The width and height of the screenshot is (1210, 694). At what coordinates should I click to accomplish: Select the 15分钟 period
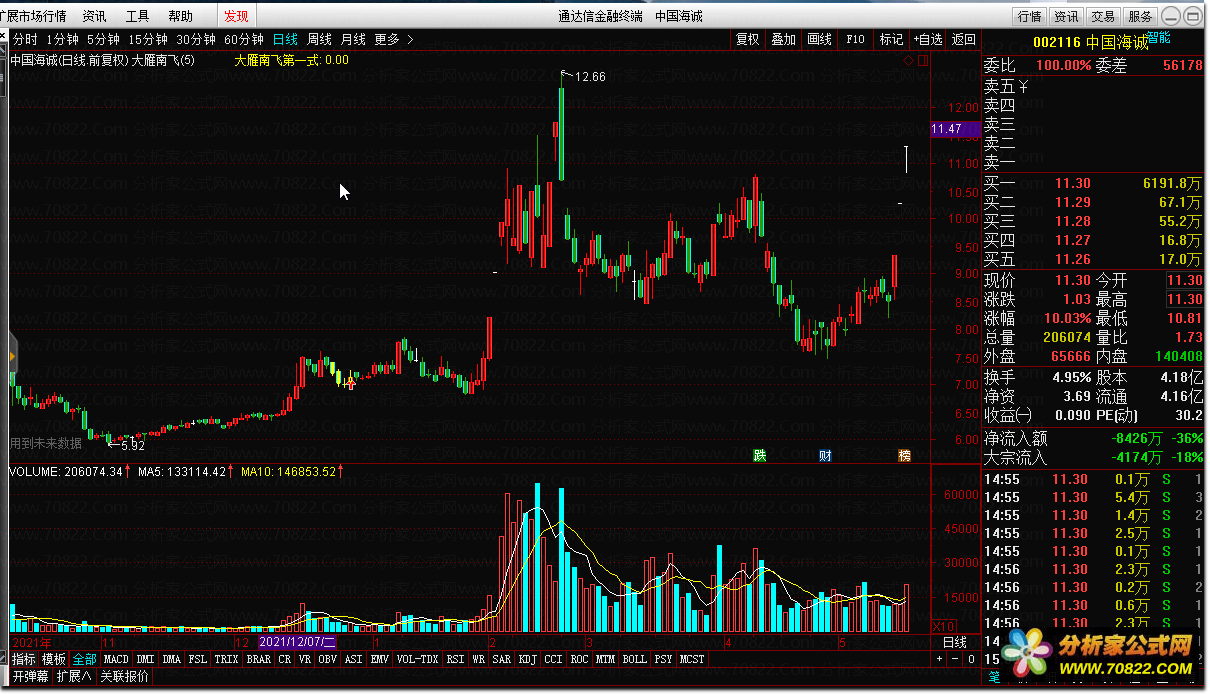pos(148,39)
